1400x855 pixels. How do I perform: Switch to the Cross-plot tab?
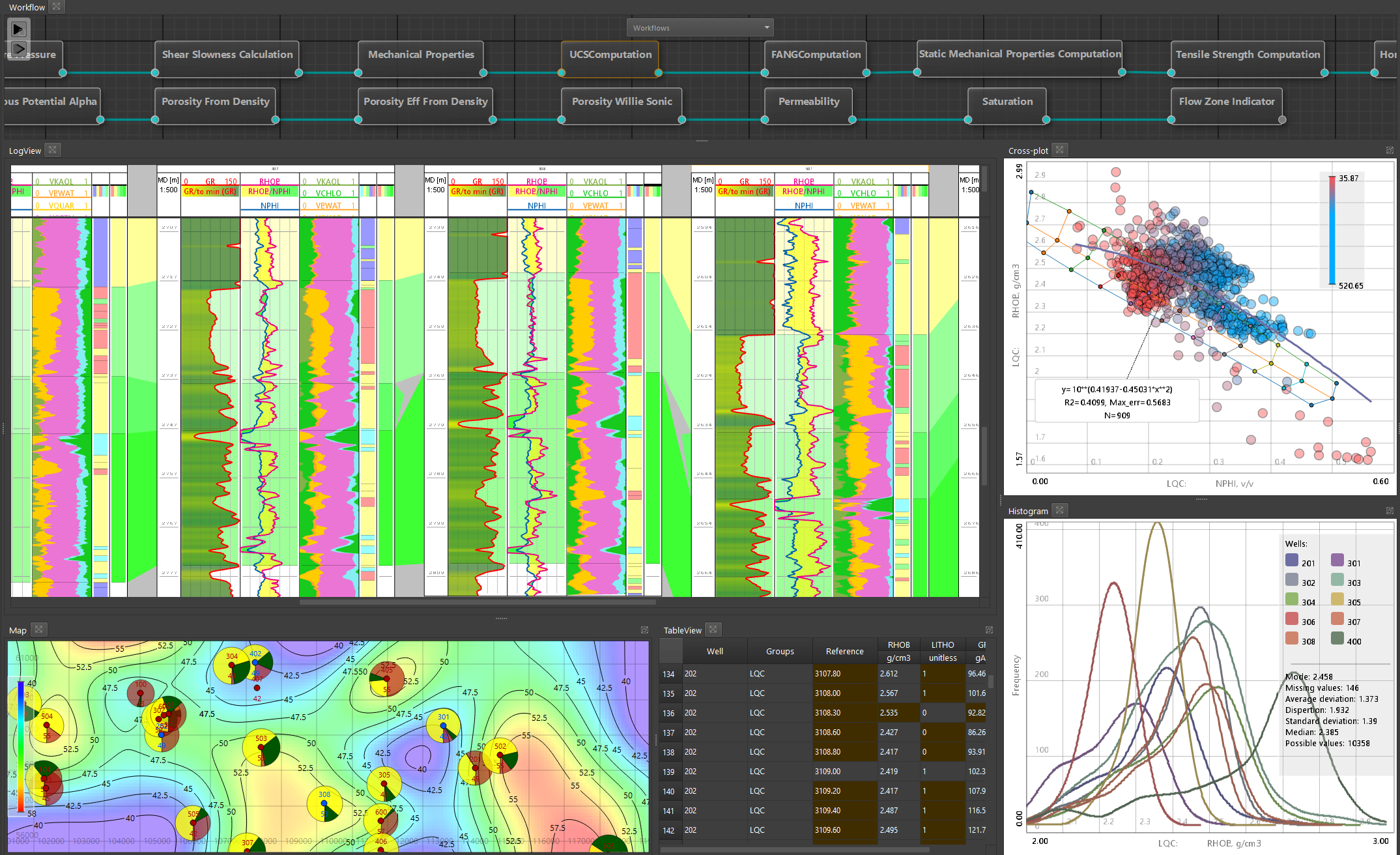pos(1028,151)
